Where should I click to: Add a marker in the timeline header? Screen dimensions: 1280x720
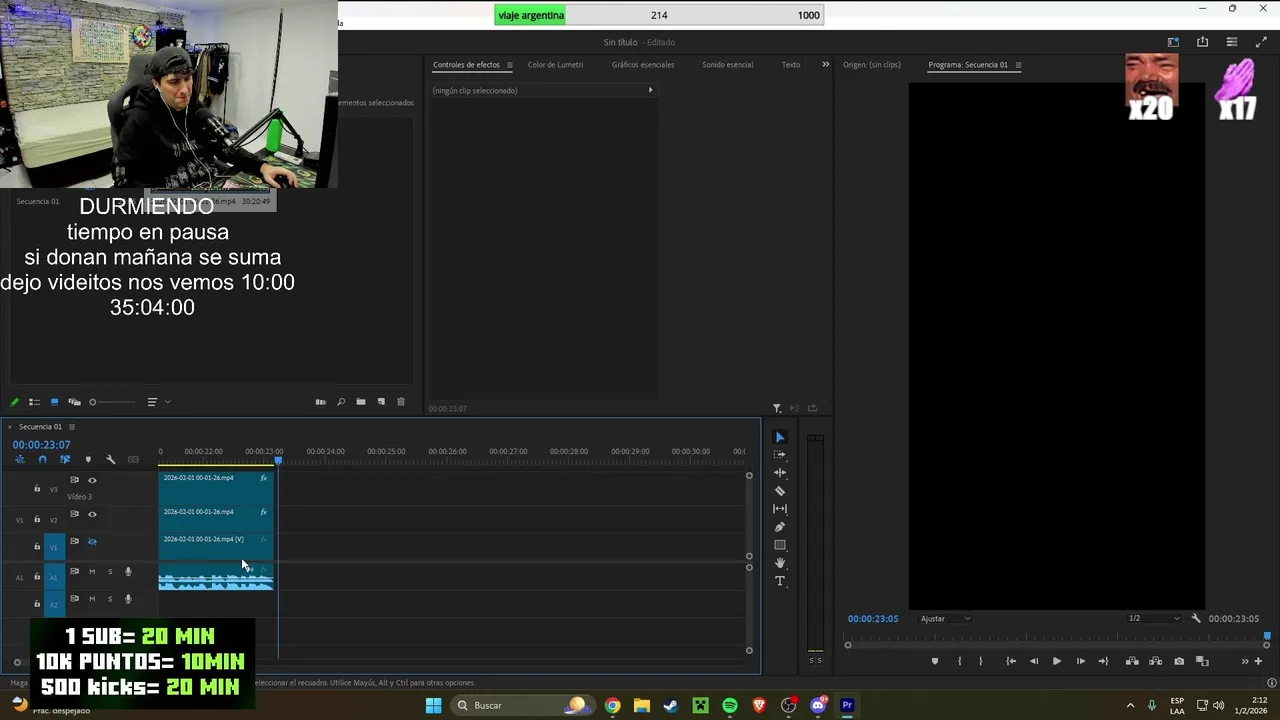coord(88,459)
